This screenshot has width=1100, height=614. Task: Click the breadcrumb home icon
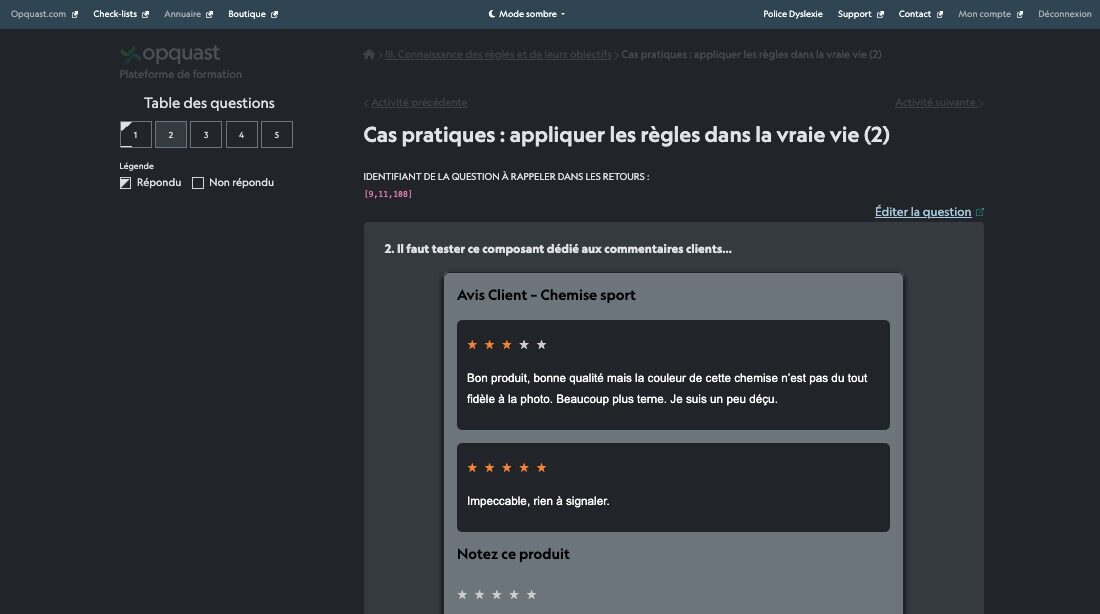click(x=369, y=54)
